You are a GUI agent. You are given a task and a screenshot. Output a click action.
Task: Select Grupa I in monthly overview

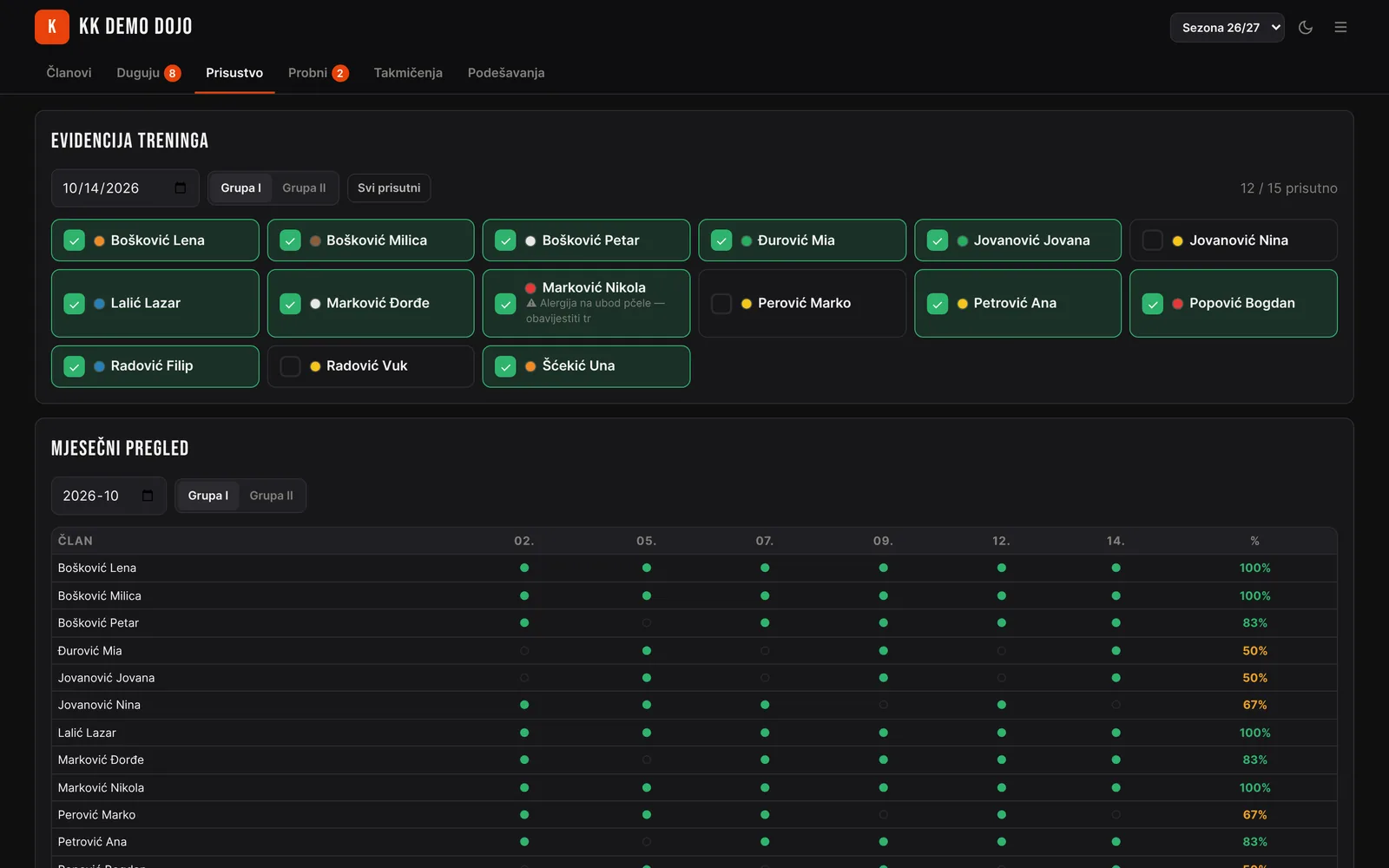[208, 496]
